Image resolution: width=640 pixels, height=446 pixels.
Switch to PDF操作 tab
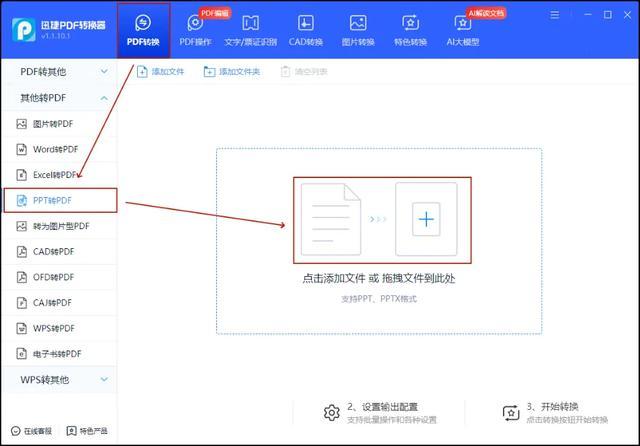coord(196,30)
